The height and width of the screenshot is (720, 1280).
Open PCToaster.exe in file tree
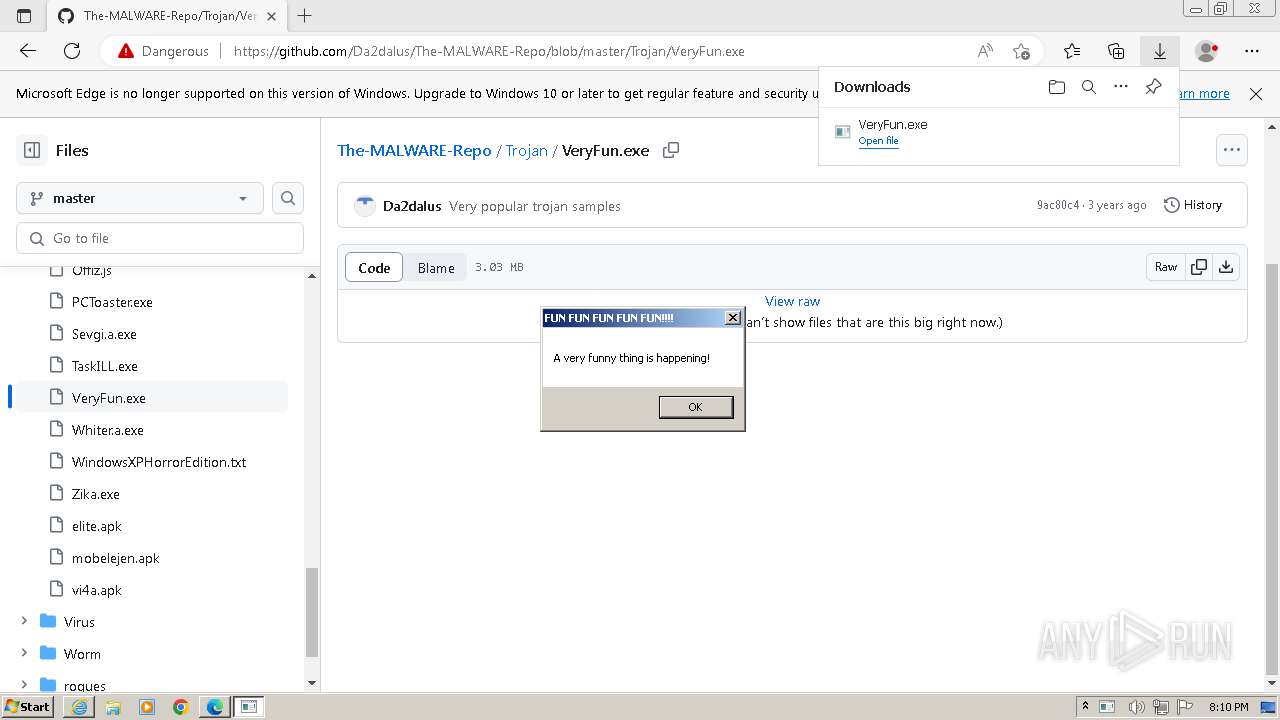tap(112, 302)
